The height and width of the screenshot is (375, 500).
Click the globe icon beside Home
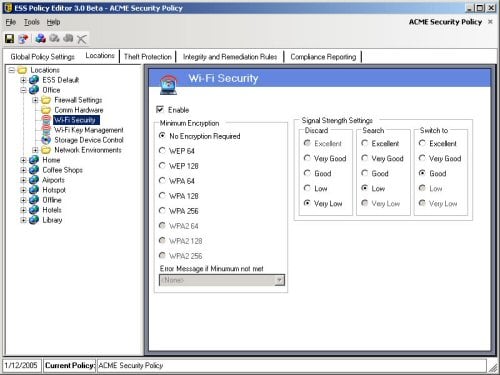pyautogui.click(x=34, y=160)
